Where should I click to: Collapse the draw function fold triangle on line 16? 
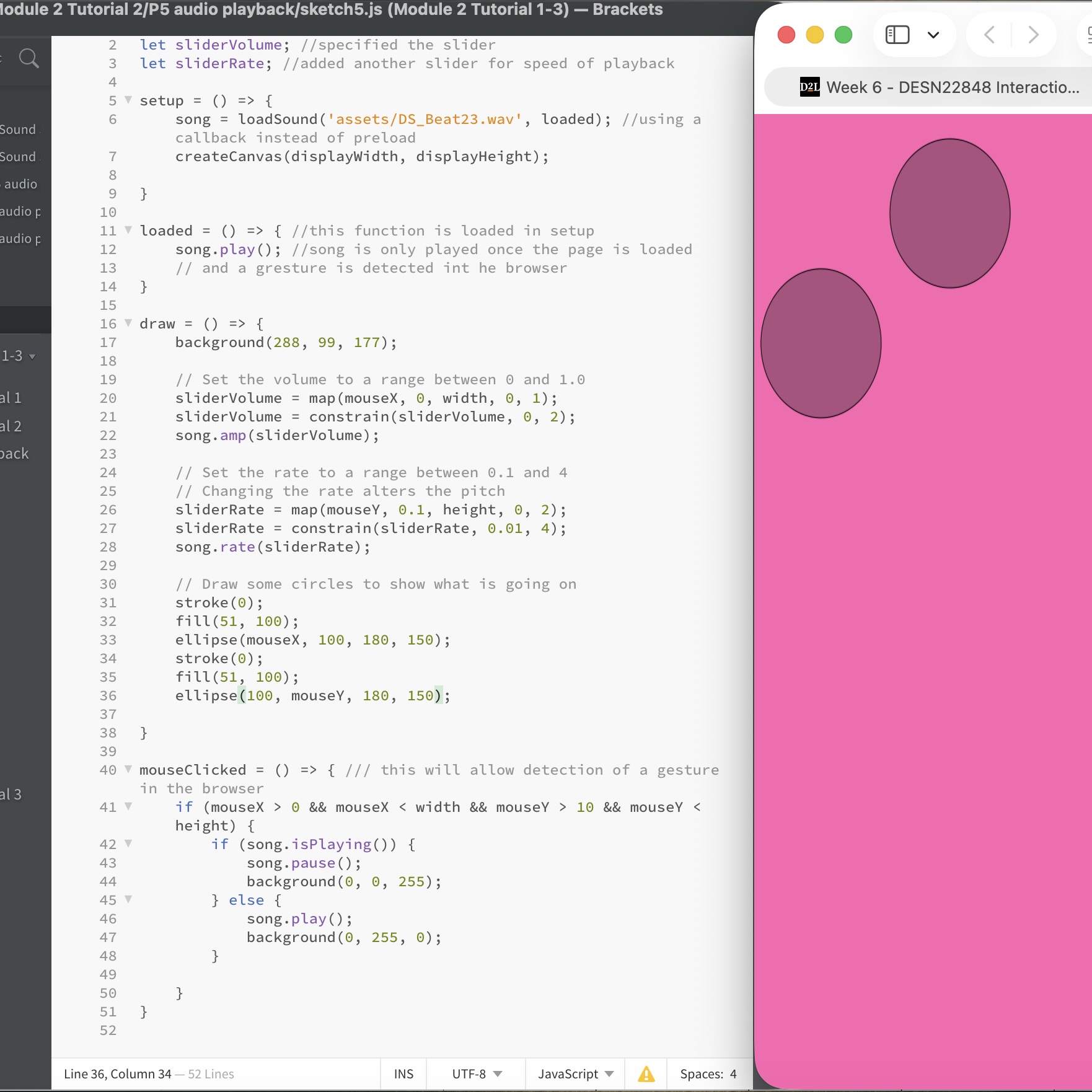pos(128,324)
